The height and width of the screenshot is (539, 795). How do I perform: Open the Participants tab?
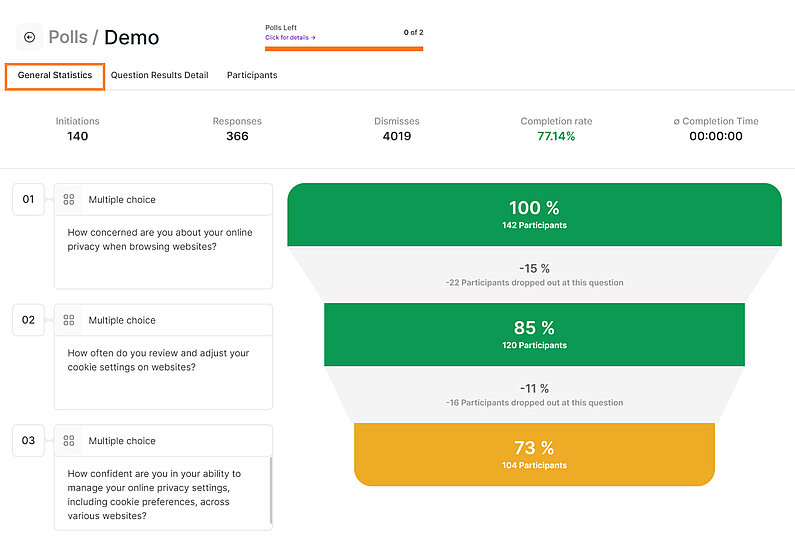point(252,75)
